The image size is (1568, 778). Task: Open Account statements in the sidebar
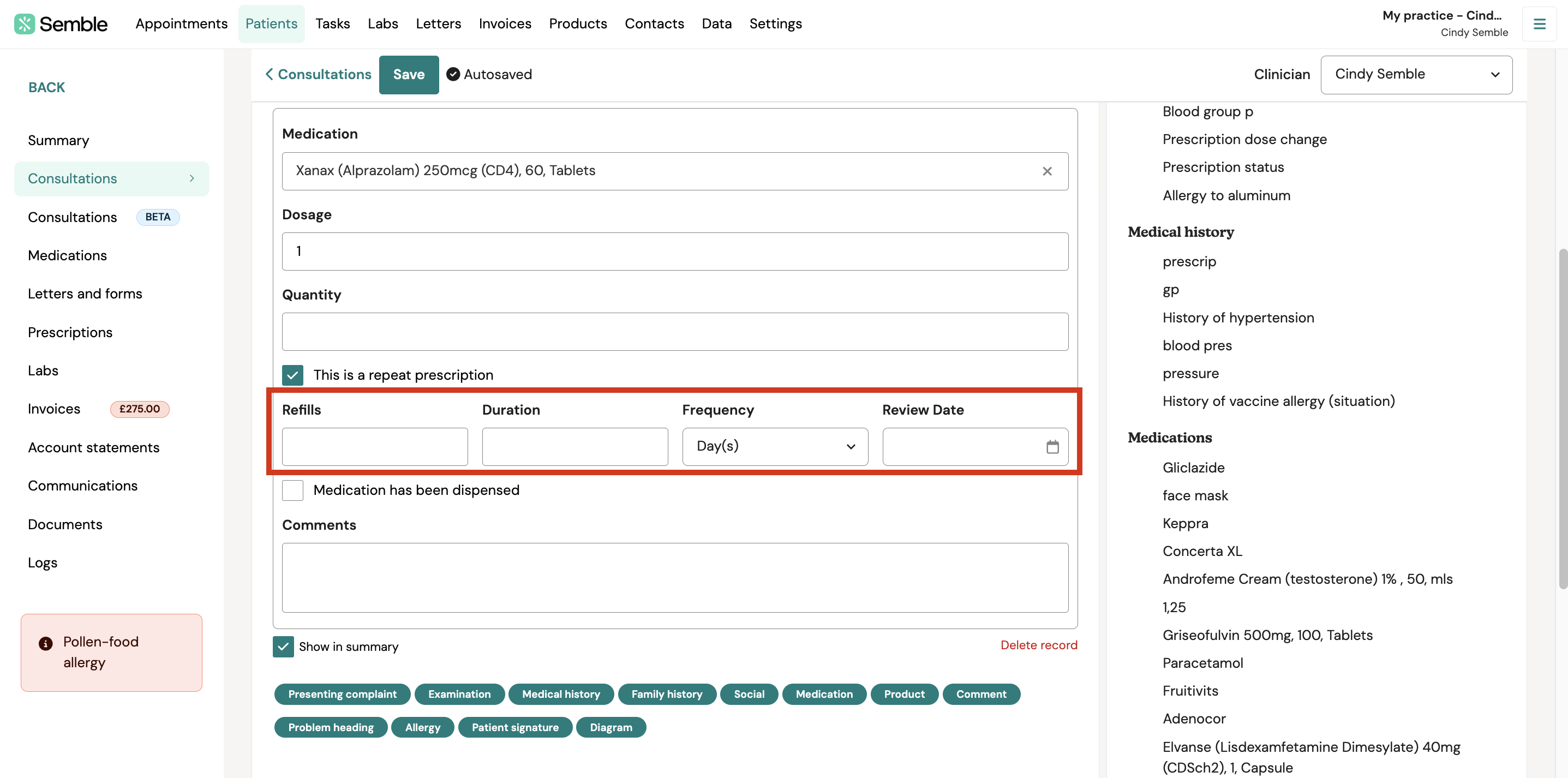[94, 447]
